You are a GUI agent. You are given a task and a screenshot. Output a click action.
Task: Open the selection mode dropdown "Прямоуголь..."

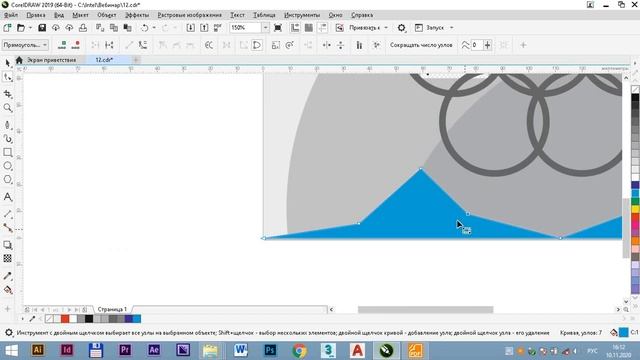(25, 45)
